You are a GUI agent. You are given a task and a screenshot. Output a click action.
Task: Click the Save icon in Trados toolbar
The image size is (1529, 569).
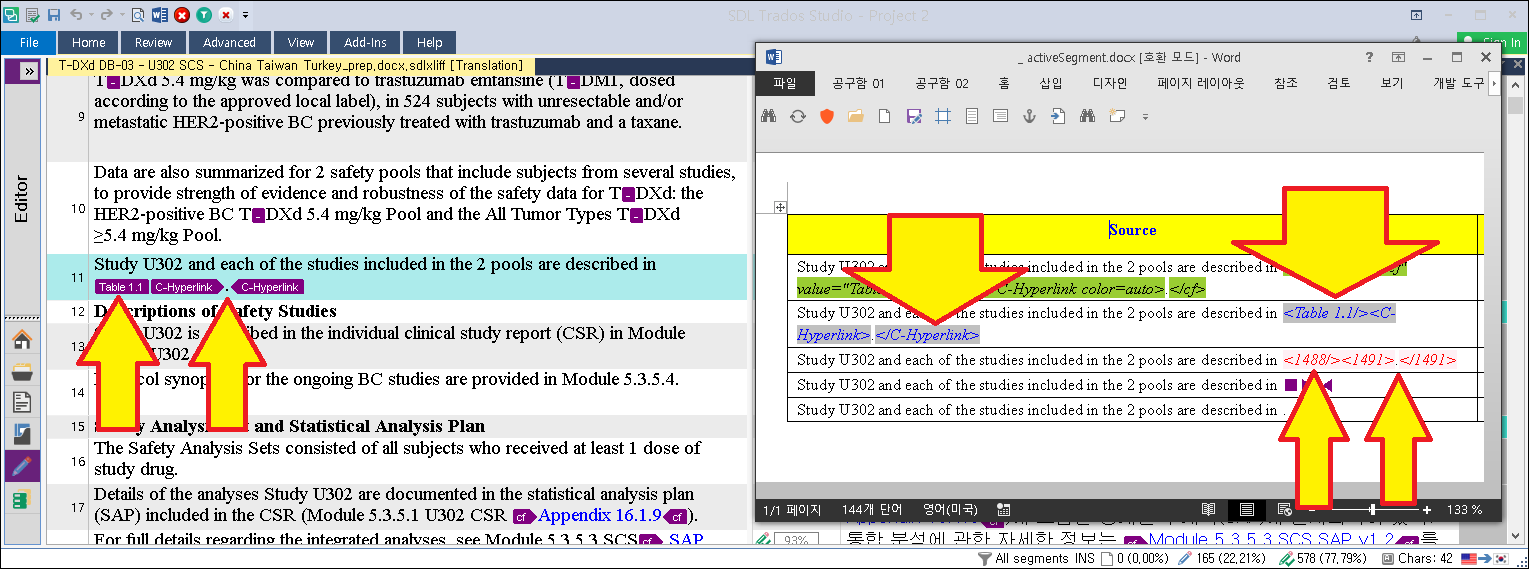54,15
